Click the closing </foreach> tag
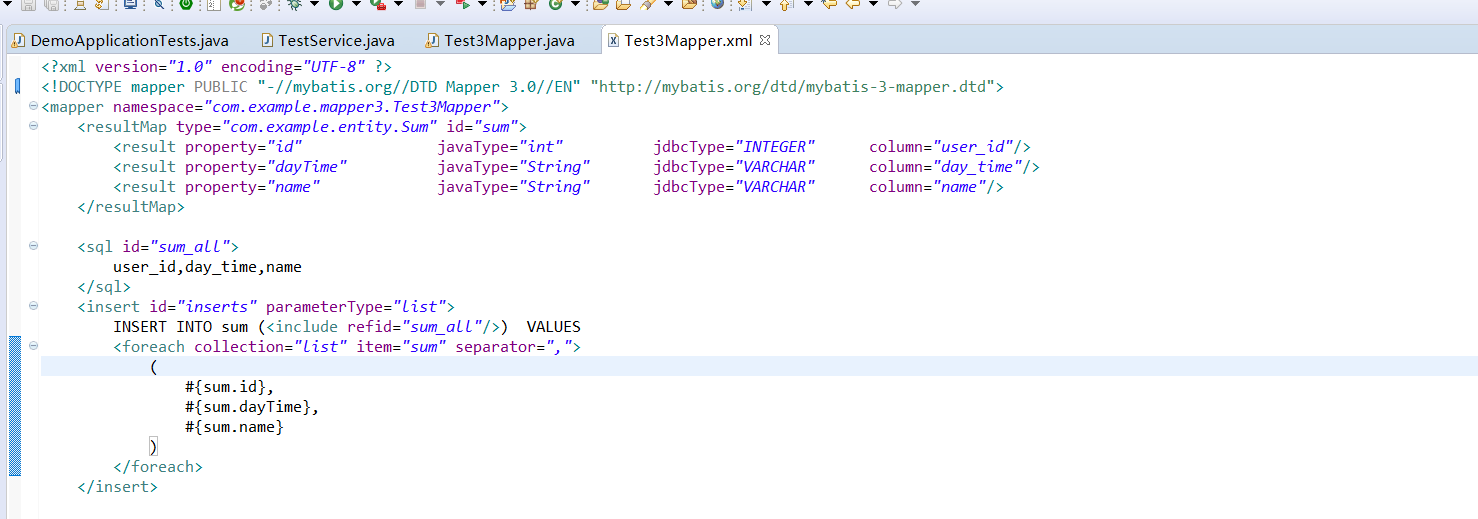 pos(158,467)
